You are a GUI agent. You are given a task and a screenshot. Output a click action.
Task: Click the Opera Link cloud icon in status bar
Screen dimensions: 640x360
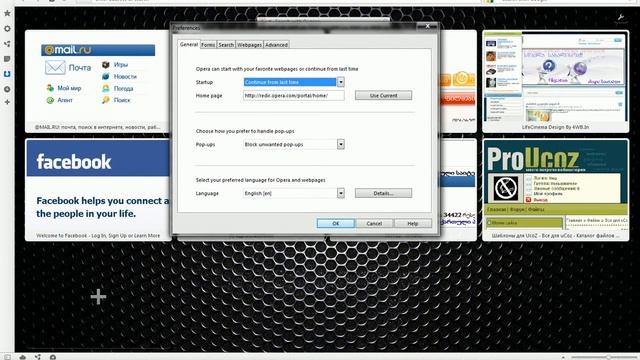22,357
